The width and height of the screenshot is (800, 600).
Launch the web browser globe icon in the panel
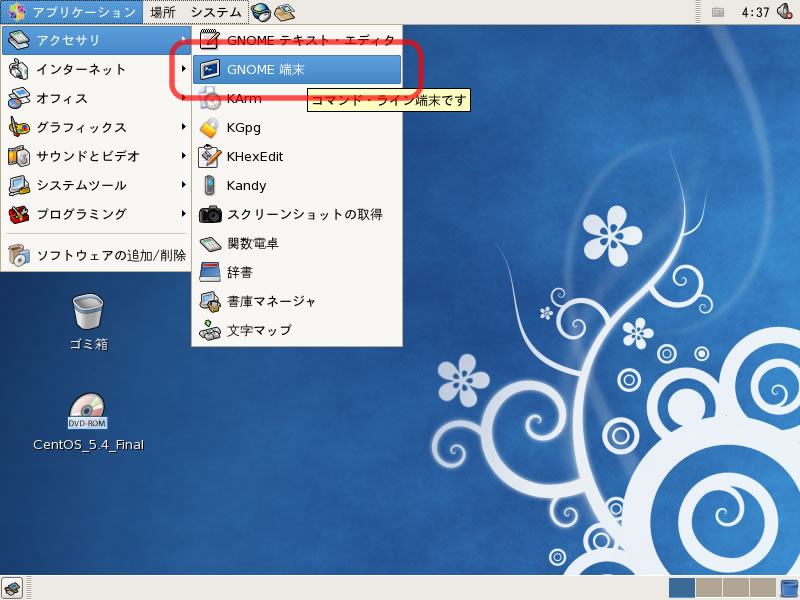[261, 12]
